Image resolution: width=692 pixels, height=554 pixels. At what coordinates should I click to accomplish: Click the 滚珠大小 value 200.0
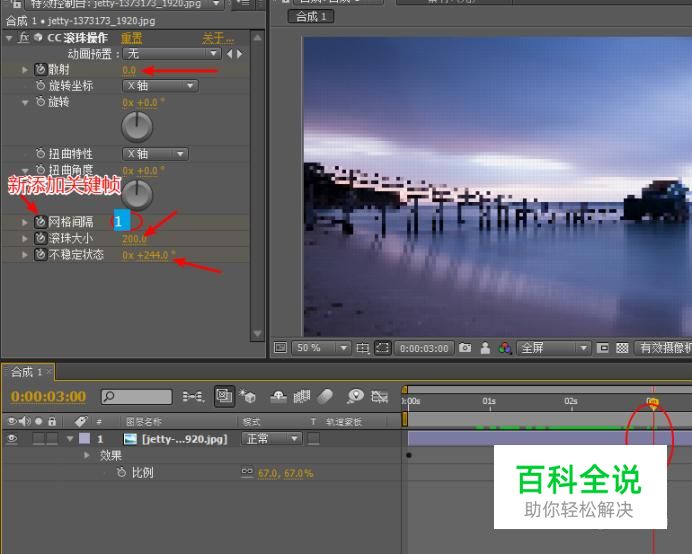tap(134, 238)
